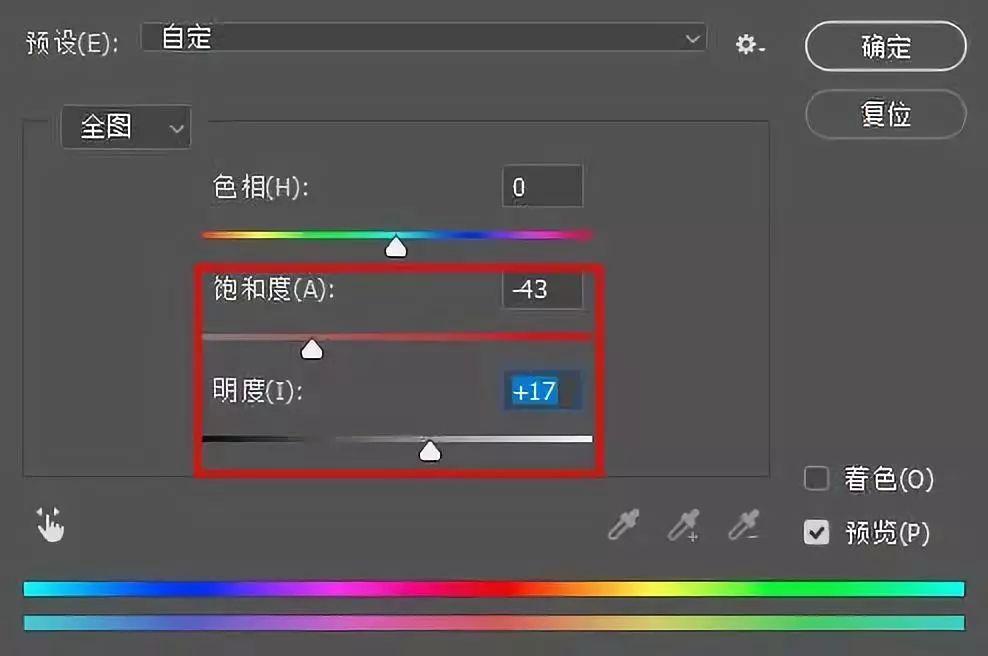Open the preset options gear menu
This screenshot has width=988, height=656.
click(x=749, y=44)
